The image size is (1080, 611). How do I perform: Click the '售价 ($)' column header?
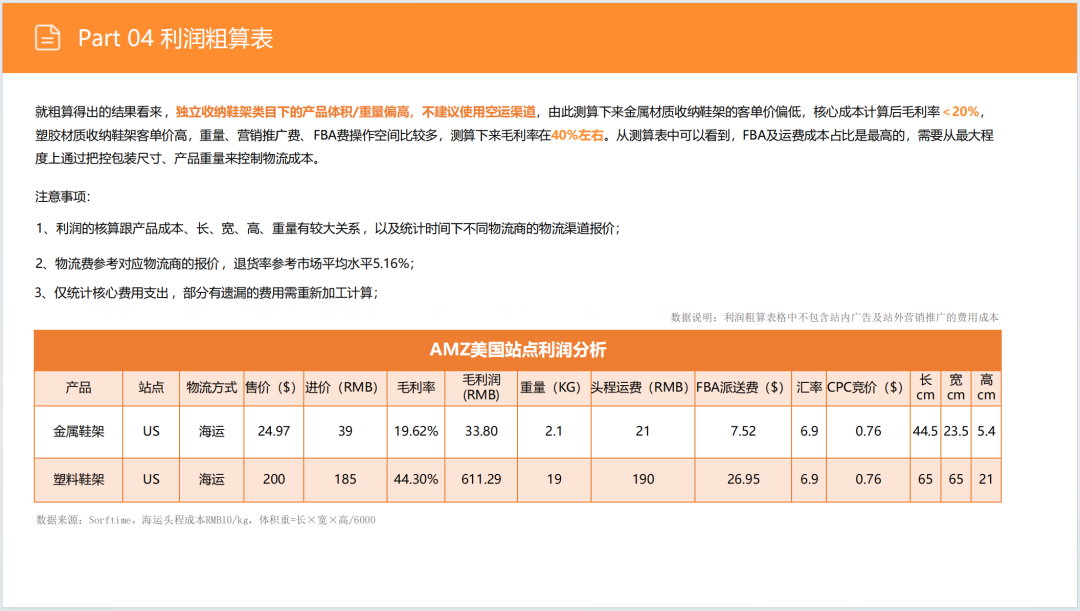[271, 388]
